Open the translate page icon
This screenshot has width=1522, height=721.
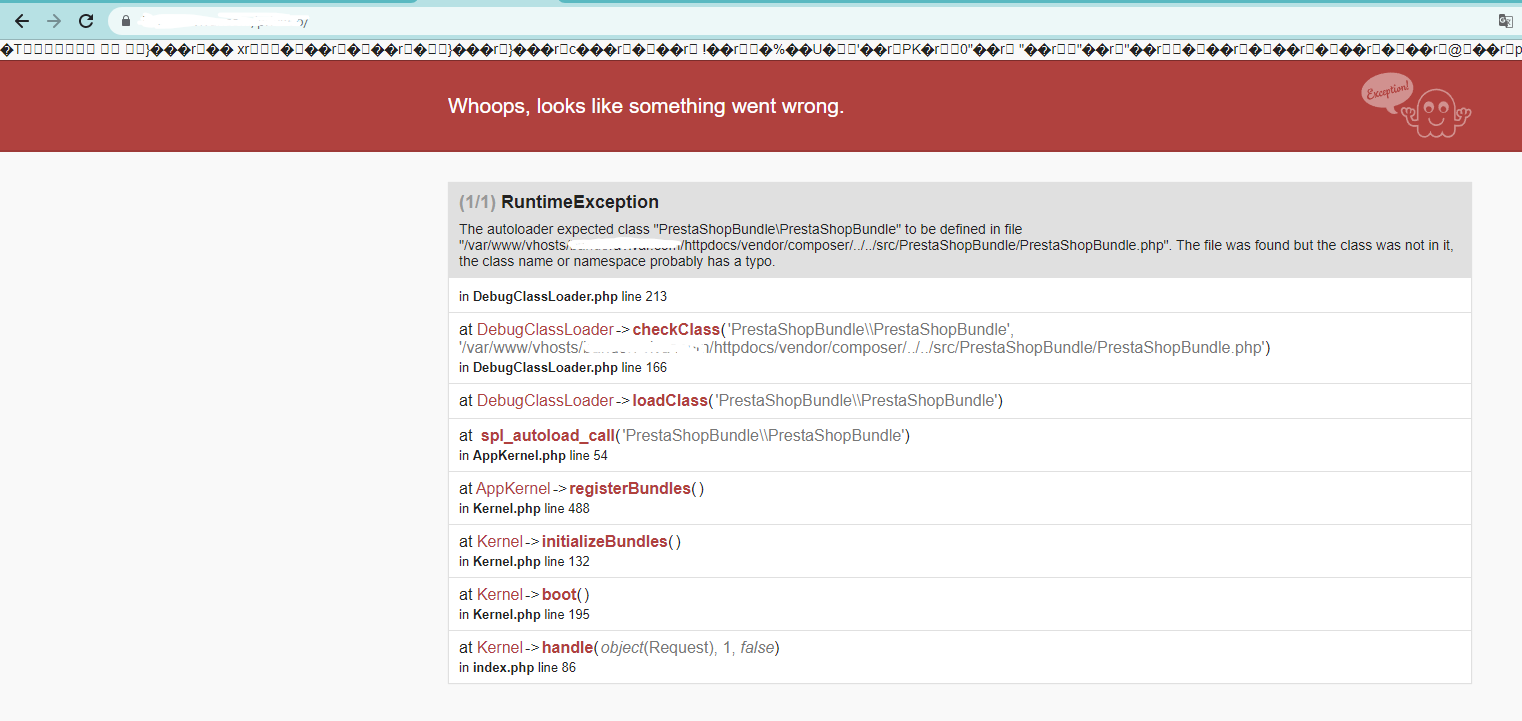(x=1505, y=20)
